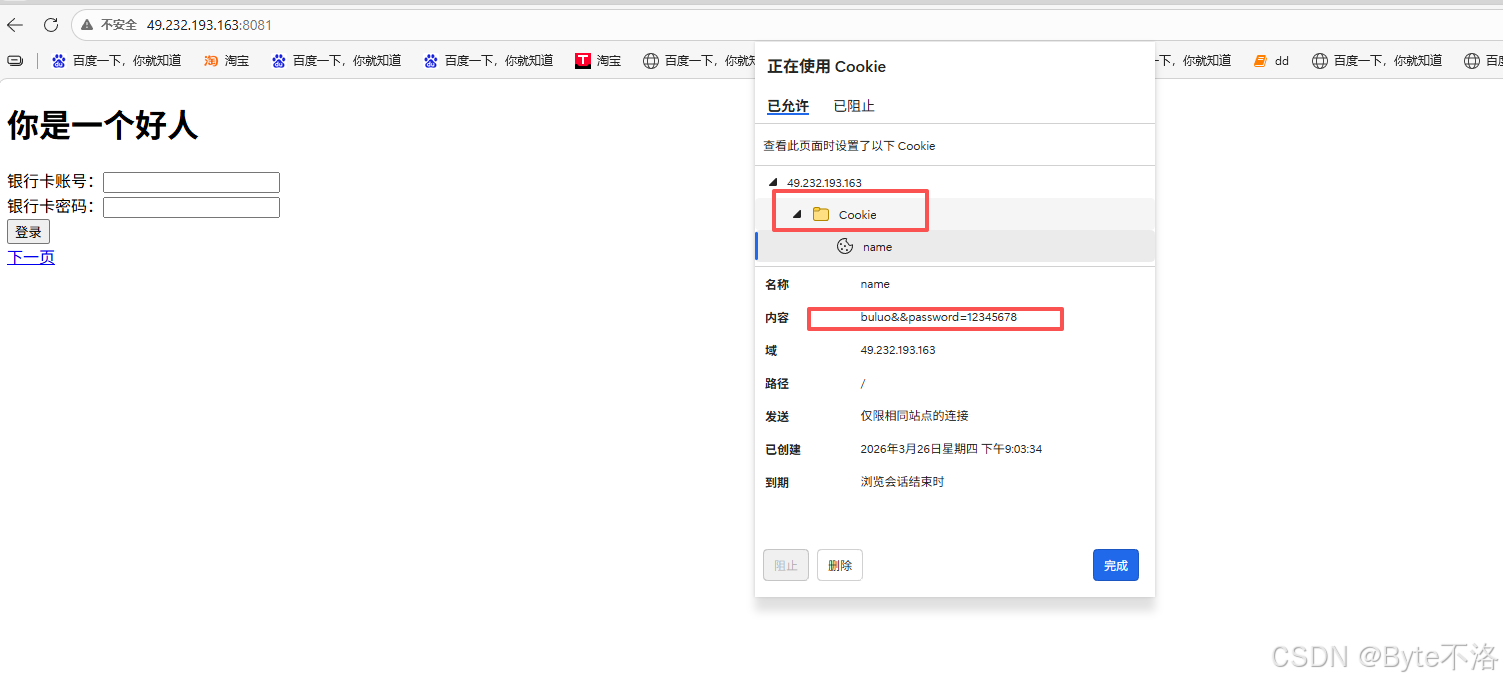This screenshot has width=1503, height=683.
Task: Open the Taobao bookmark with orange icon
Action: pyautogui.click(x=226, y=61)
